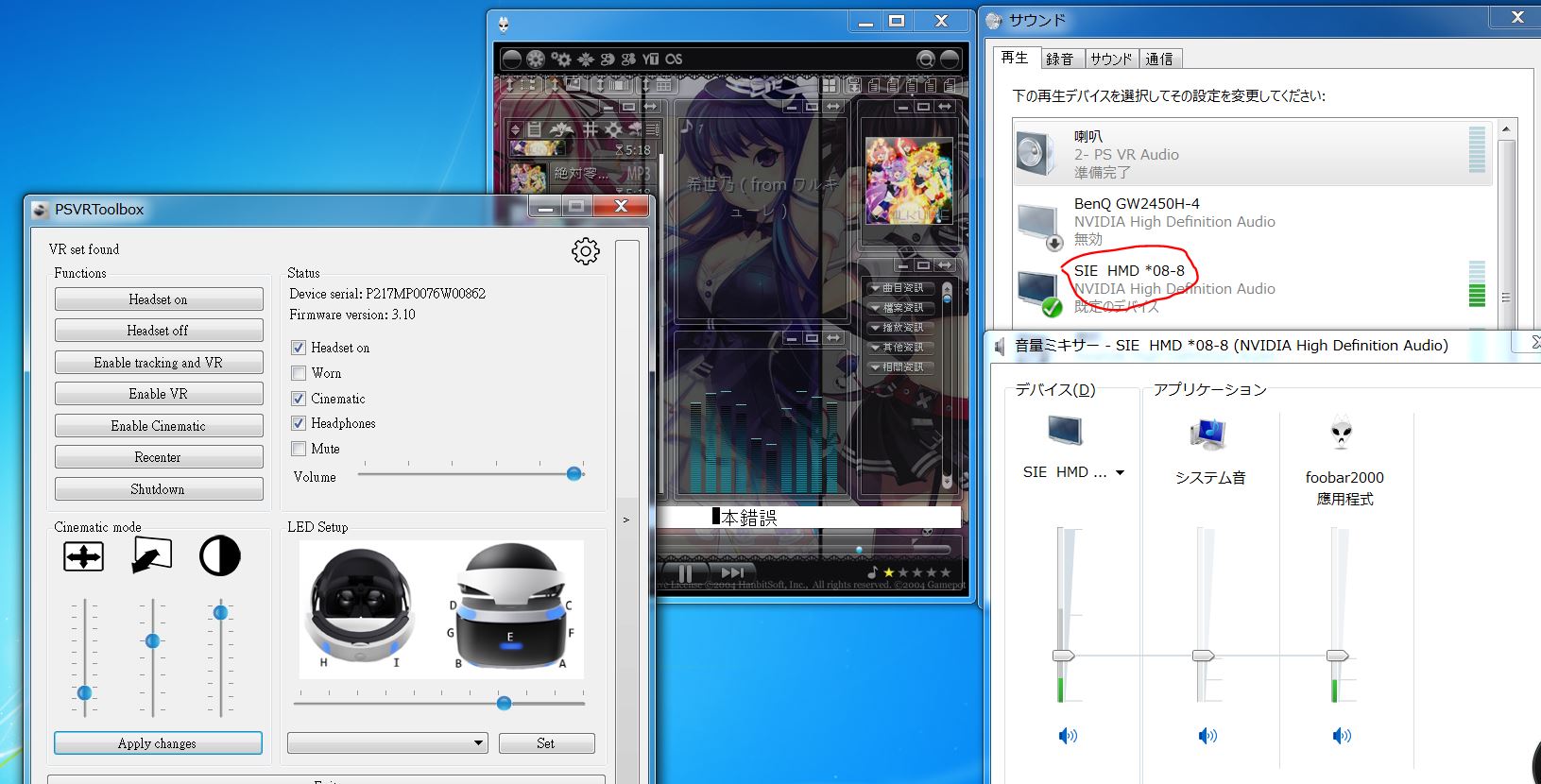Switch to the 通信 tab
The width and height of the screenshot is (1541, 784).
point(1159,59)
